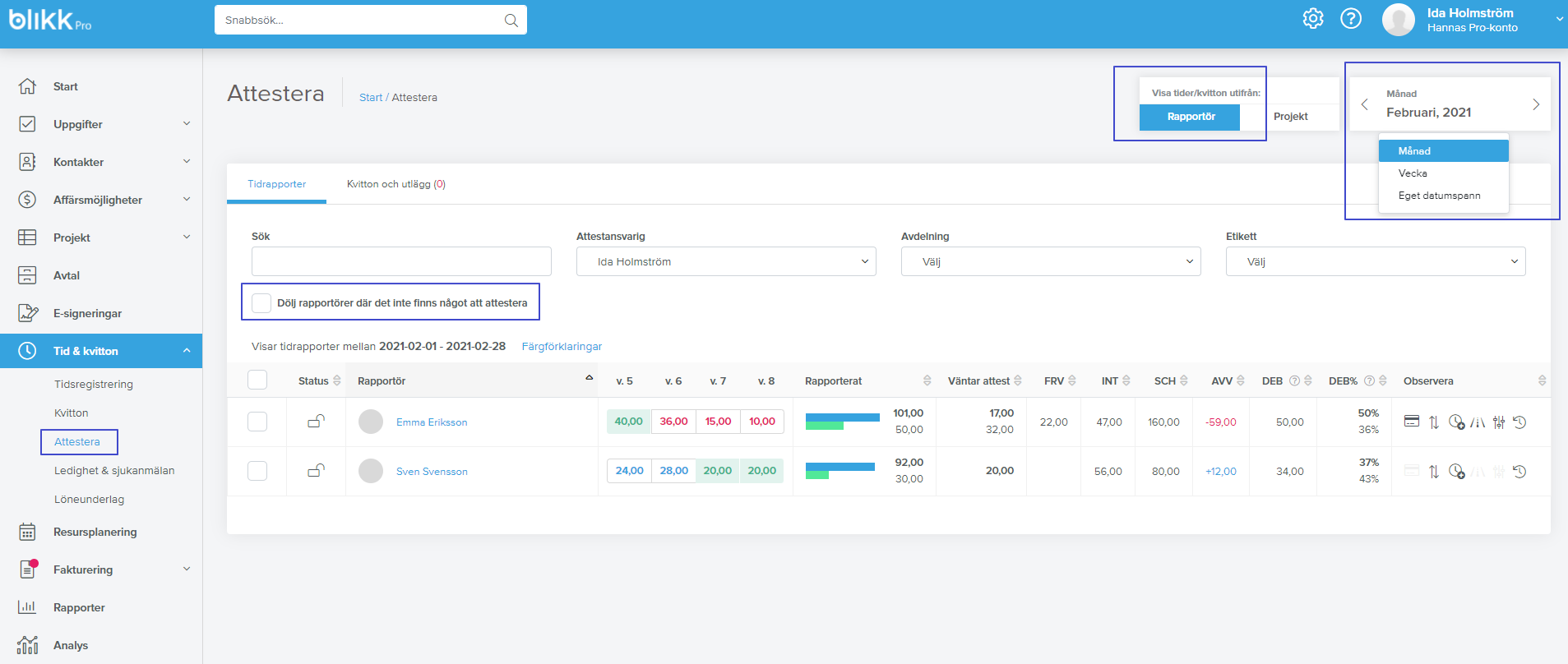This screenshot has height=664, width=1568.
Task: Click the Resursplanering calendar icon
Action: 27,532
